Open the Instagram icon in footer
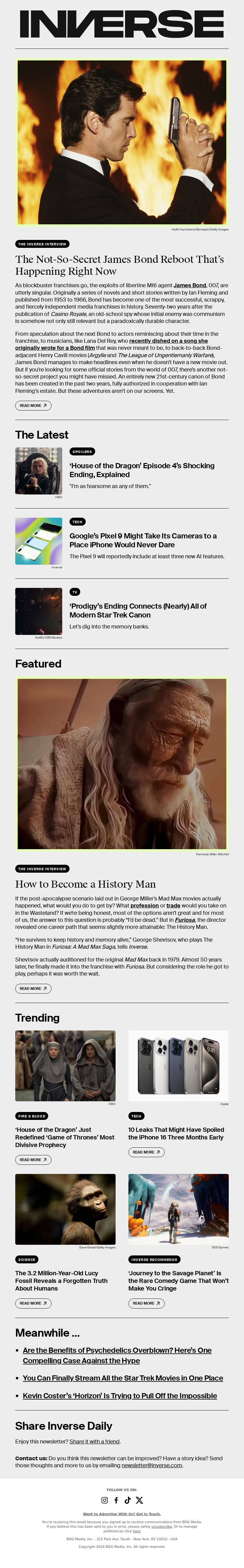Screen dimensions: 244x1568 coord(105,1500)
